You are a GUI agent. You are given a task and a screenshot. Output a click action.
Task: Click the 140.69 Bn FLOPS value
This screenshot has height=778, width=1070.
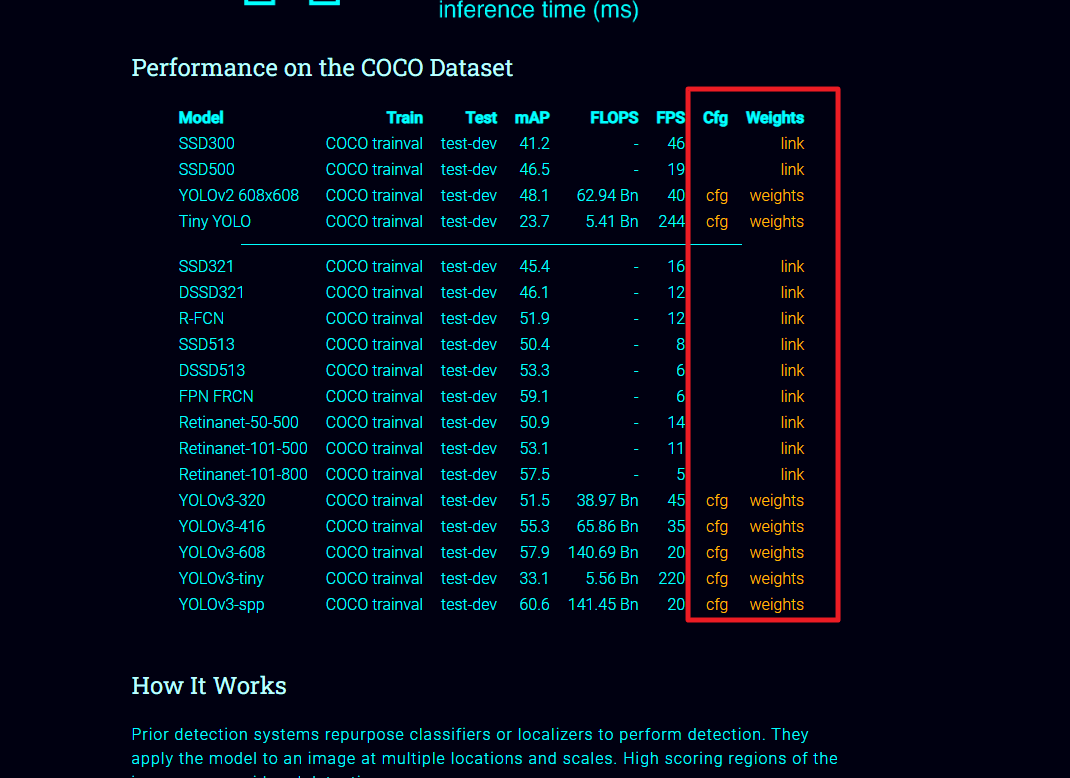tap(603, 553)
